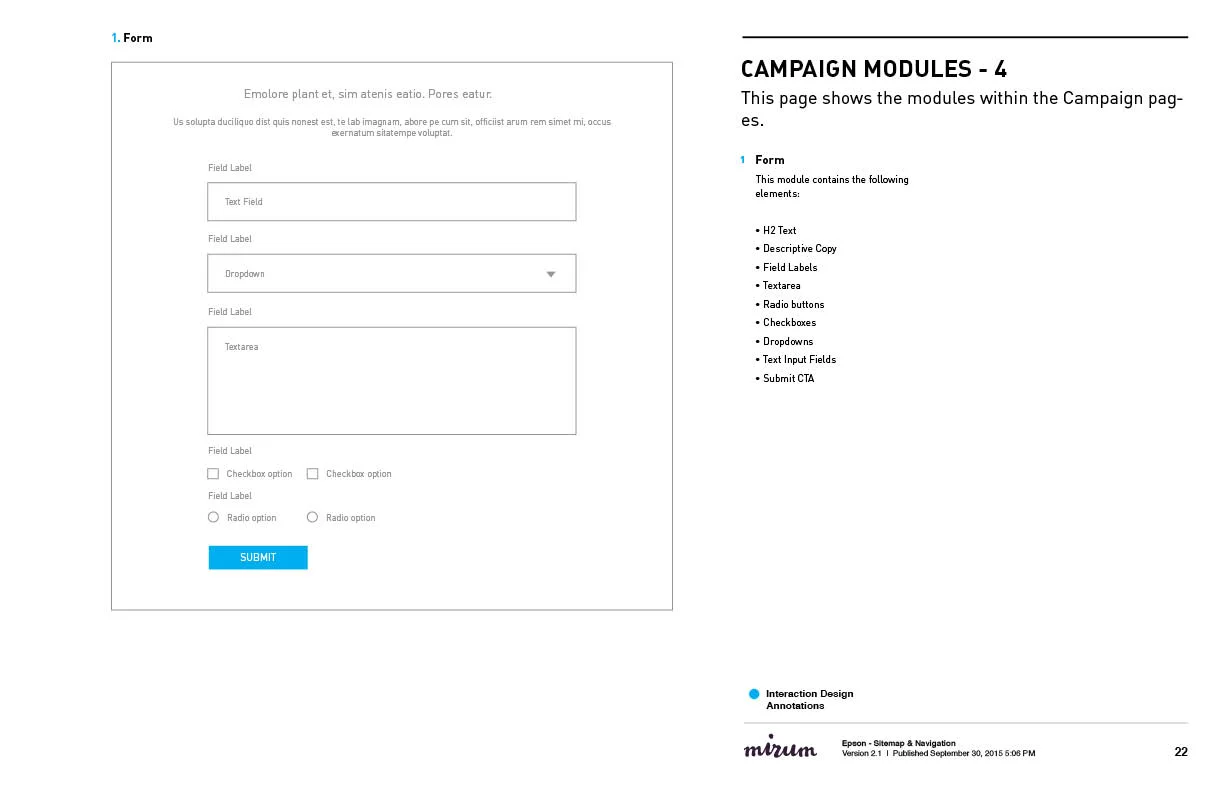1224x792 pixels.
Task: Click the Dropdown field box
Action: (392, 273)
